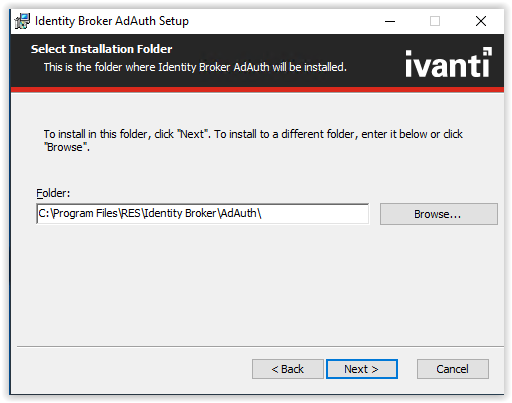Go to the previous step with < Back
This screenshot has width=512, height=403.
pos(288,369)
